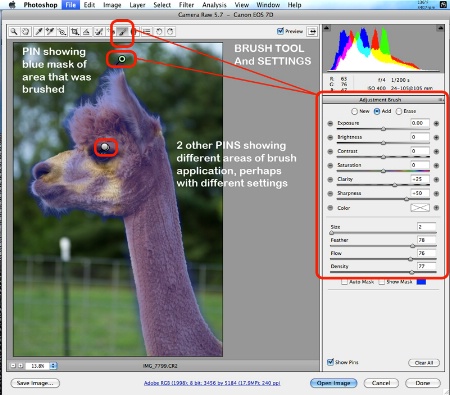This screenshot has width=450, height=395.
Task: Enable the Auto Mask checkbox
Action: (344, 282)
